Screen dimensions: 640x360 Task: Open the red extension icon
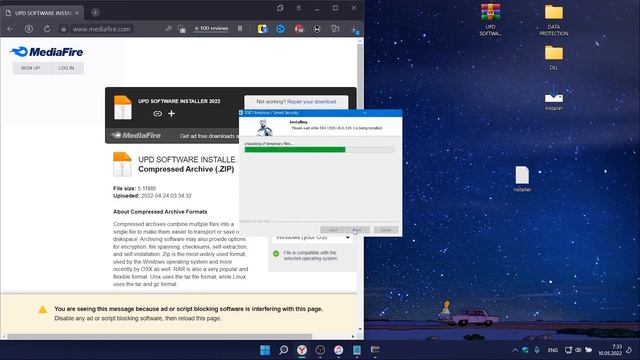[299, 29]
